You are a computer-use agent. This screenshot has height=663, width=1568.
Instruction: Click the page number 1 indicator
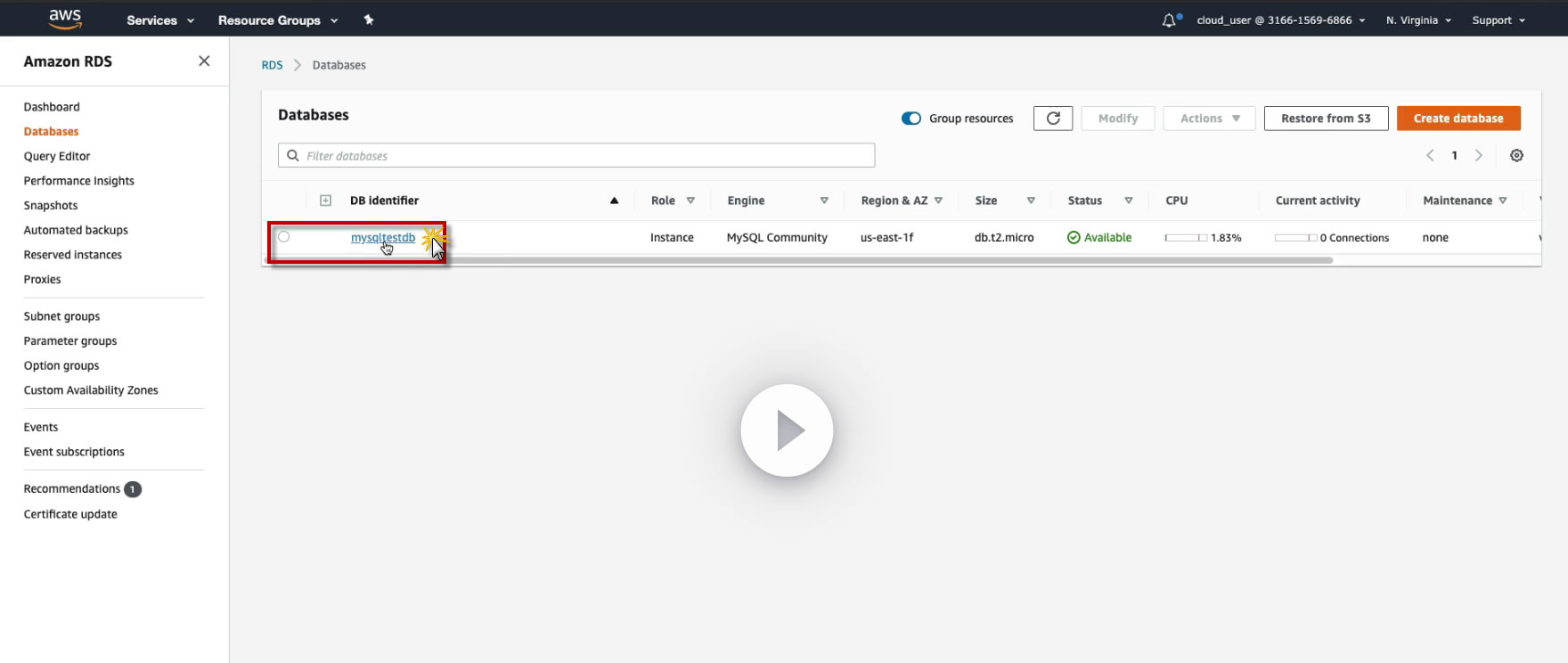(1455, 155)
